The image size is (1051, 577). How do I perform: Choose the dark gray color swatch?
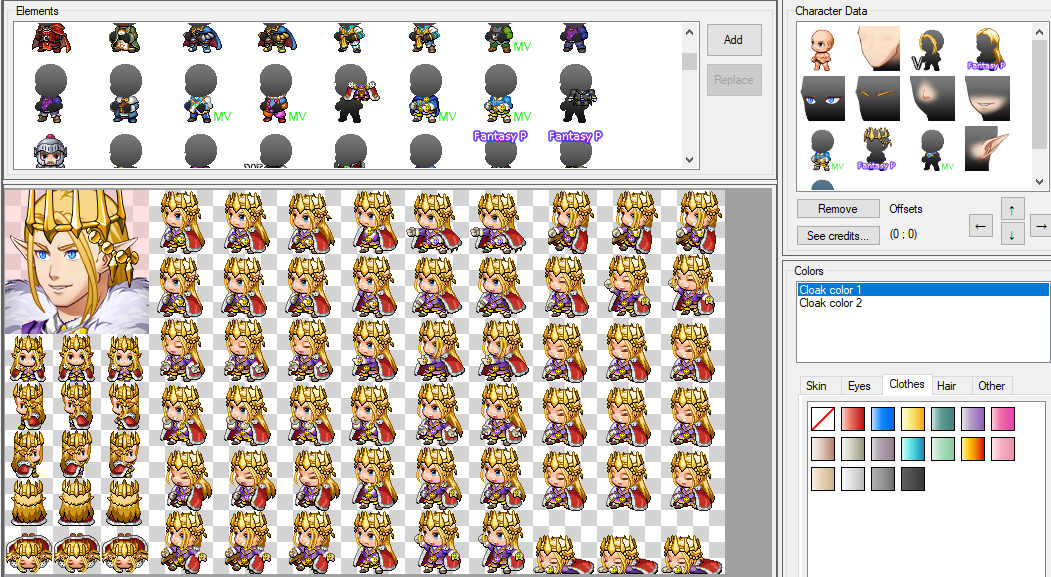pyautogui.click(x=913, y=479)
